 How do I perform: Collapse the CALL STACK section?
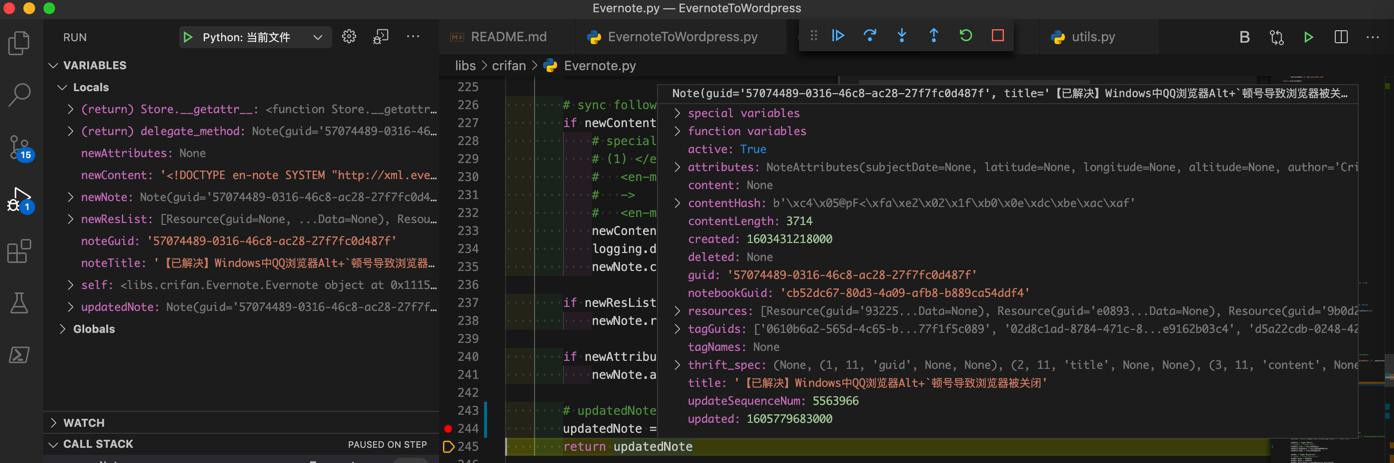tap(53, 444)
